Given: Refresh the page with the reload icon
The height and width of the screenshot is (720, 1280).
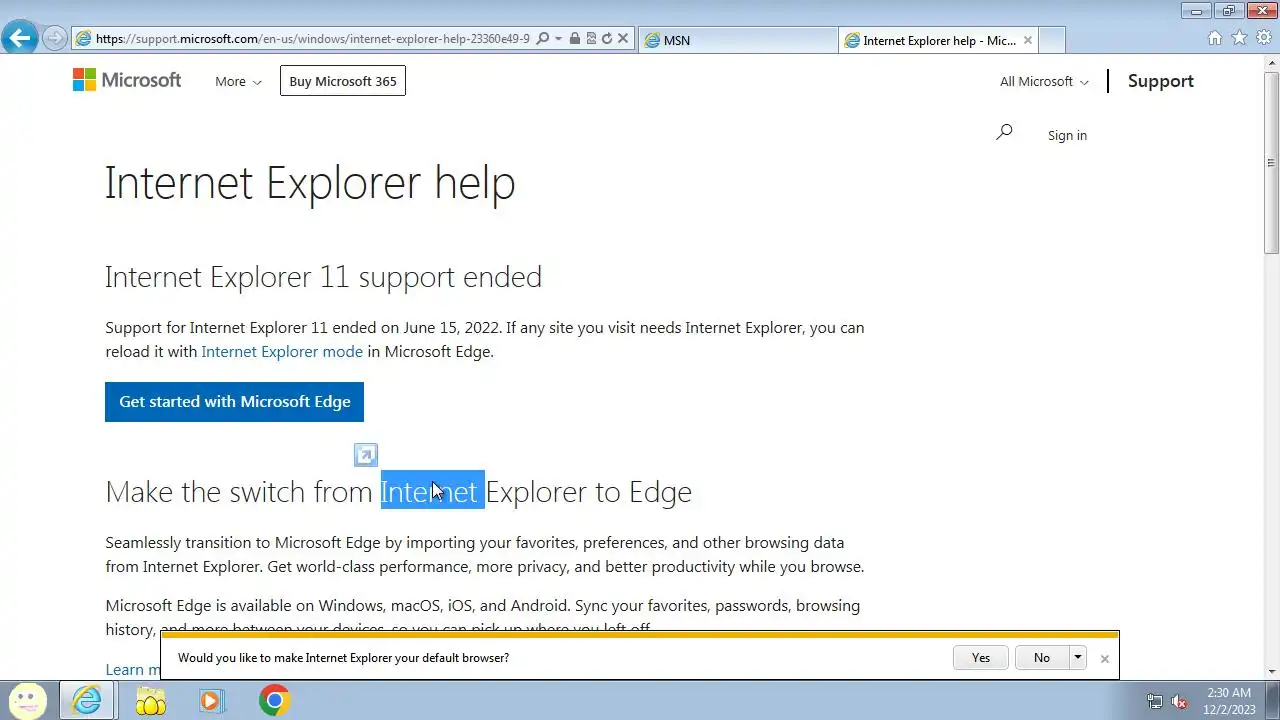Looking at the screenshot, I should [x=606, y=39].
